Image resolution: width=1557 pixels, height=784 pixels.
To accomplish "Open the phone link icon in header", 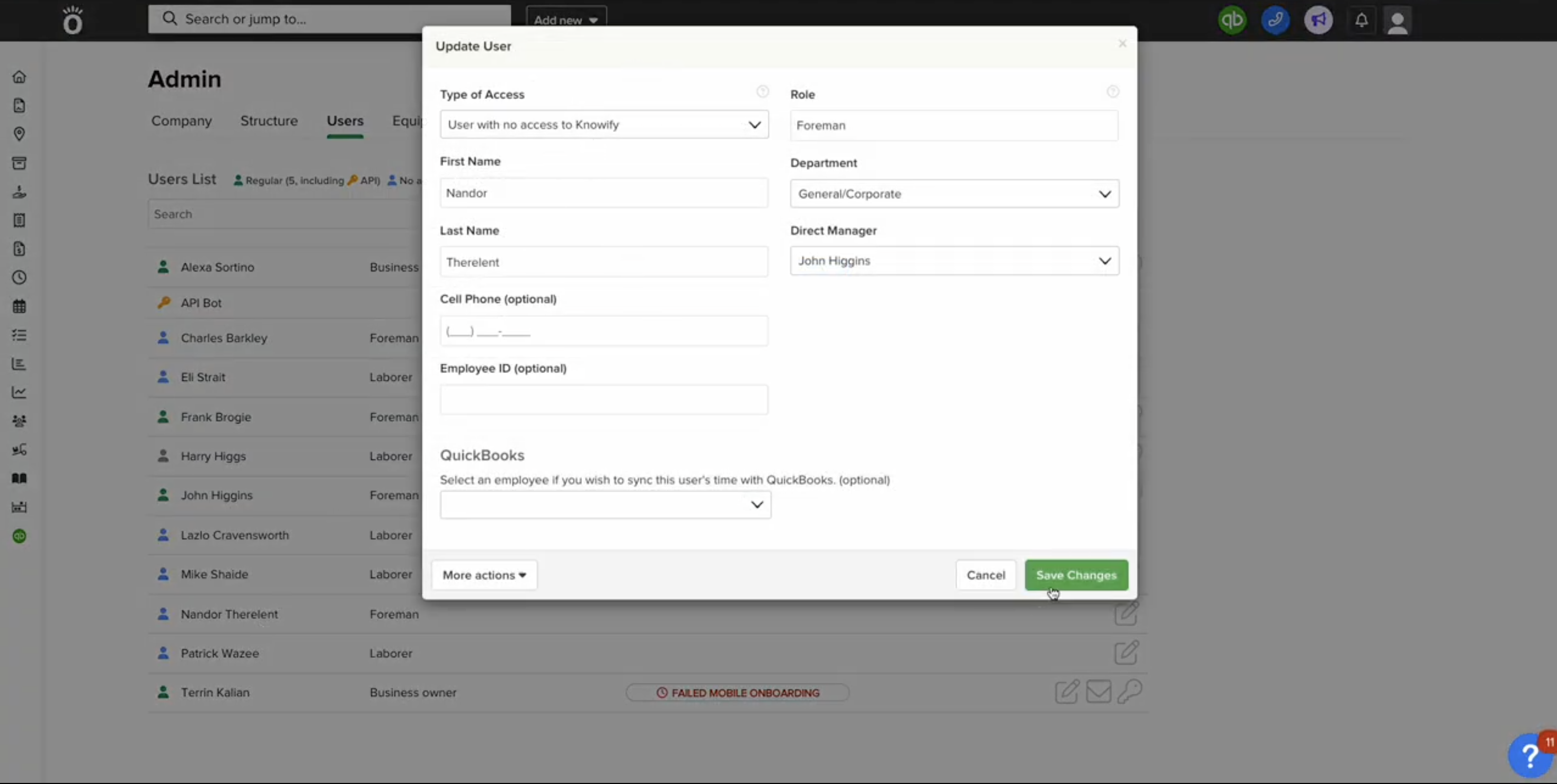I will (1276, 21).
